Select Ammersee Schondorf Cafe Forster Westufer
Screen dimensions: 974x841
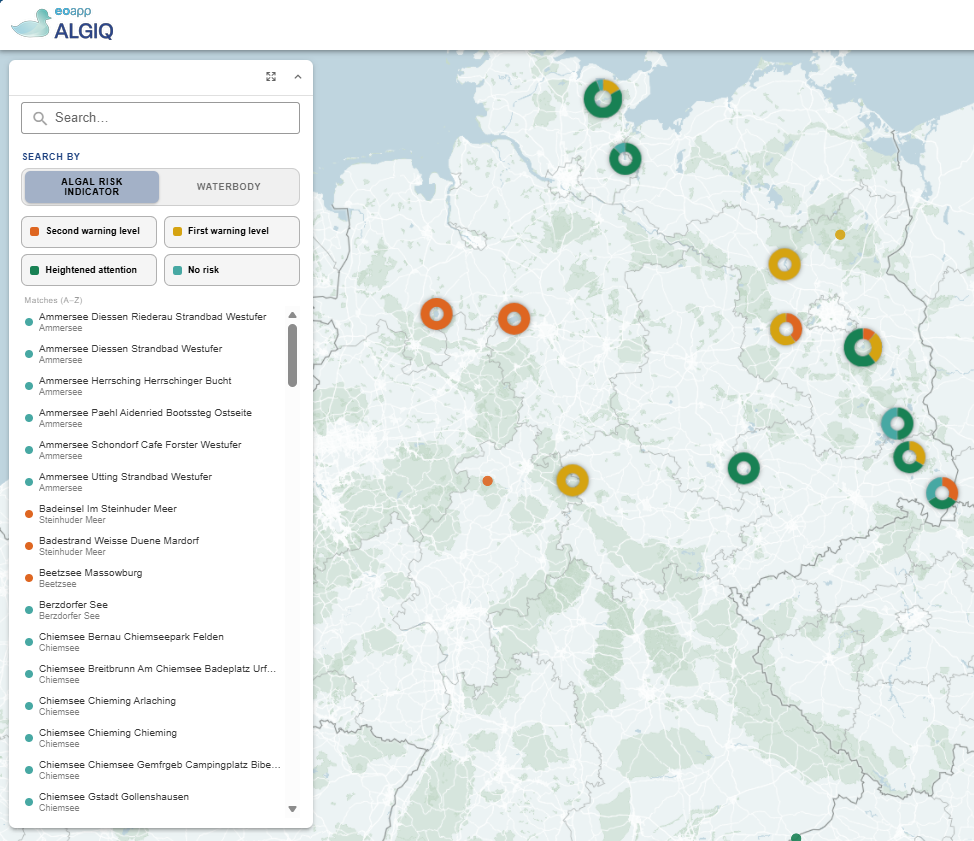pyautogui.click(x=153, y=450)
